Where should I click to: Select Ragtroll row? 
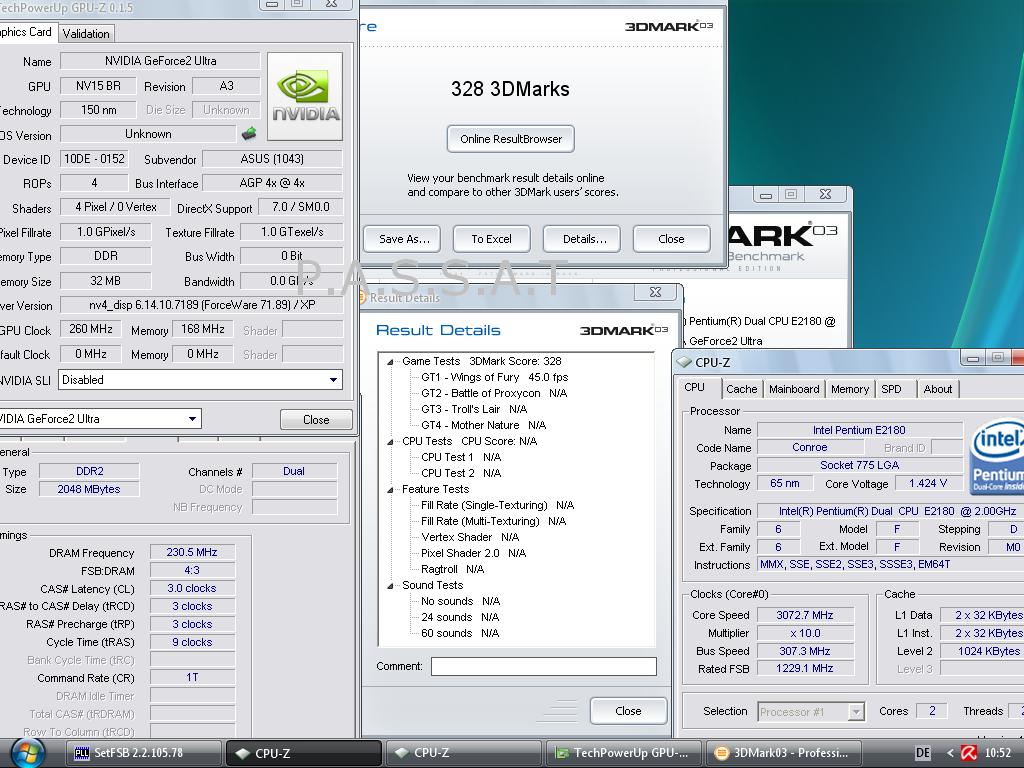tap(452, 569)
